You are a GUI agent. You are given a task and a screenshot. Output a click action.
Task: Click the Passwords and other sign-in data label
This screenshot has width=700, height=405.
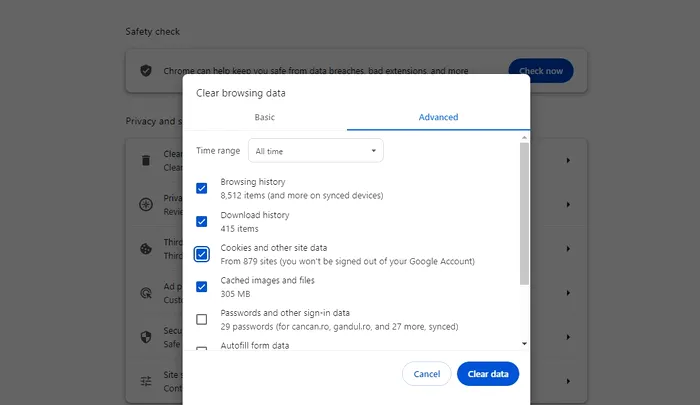(285, 313)
